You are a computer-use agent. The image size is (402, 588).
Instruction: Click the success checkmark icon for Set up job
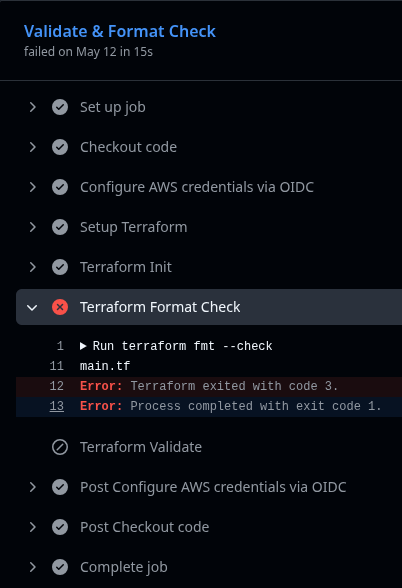click(60, 107)
